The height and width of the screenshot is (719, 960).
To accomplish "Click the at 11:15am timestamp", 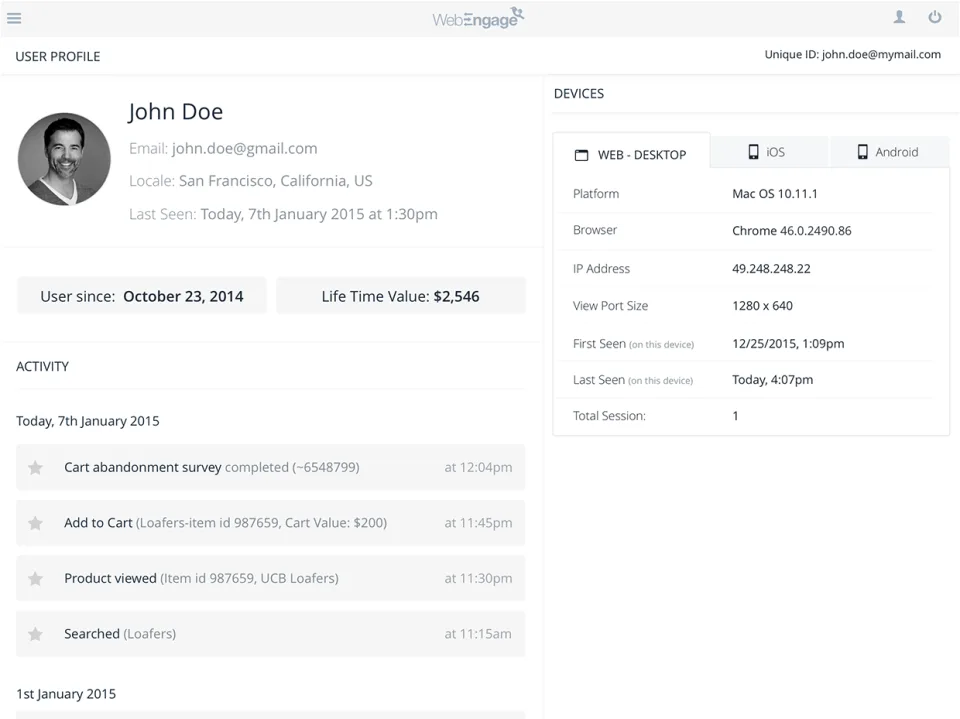I will click(478, 634).
